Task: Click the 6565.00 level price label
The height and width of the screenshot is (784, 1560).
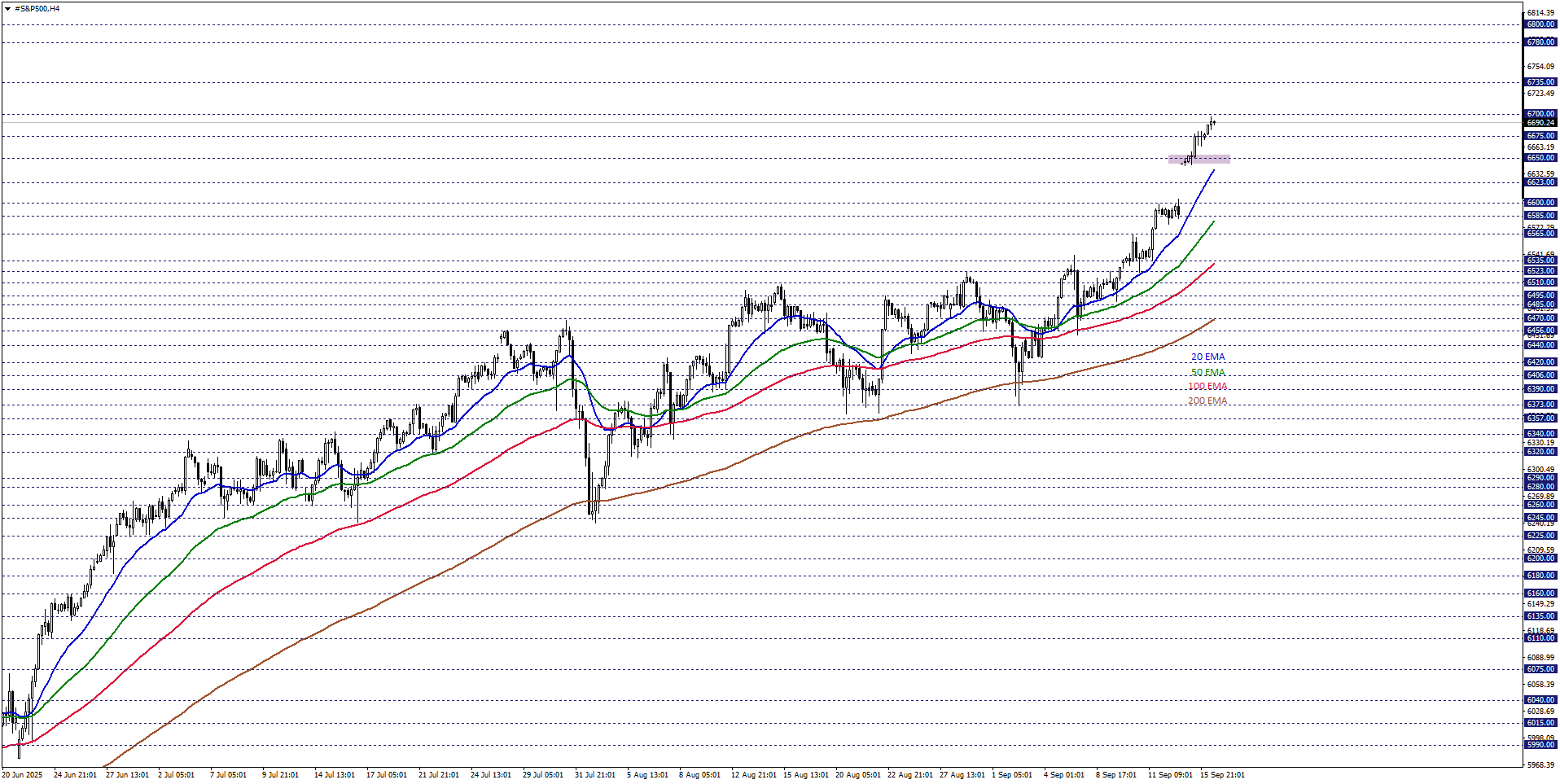Action: 1540,234
